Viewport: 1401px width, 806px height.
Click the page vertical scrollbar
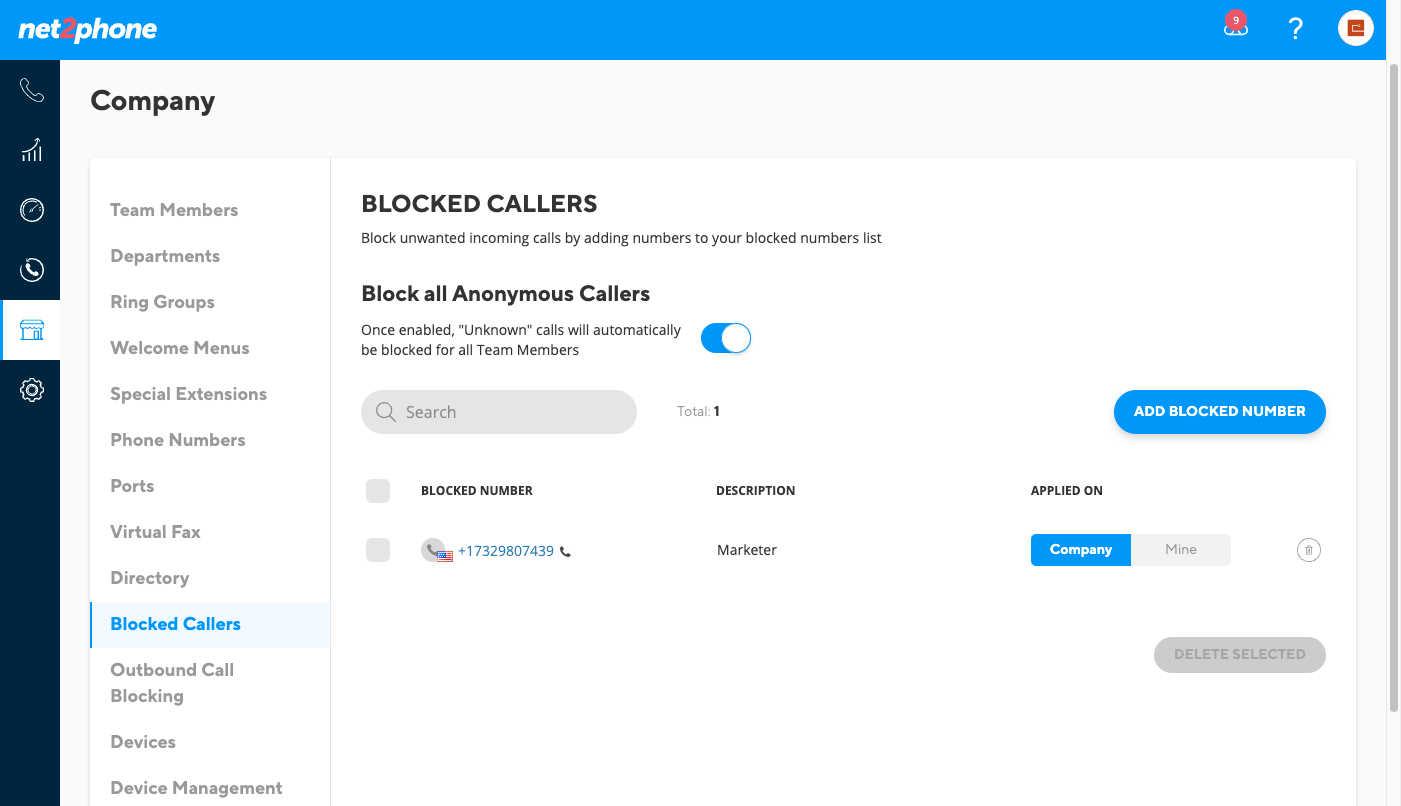1394,388
